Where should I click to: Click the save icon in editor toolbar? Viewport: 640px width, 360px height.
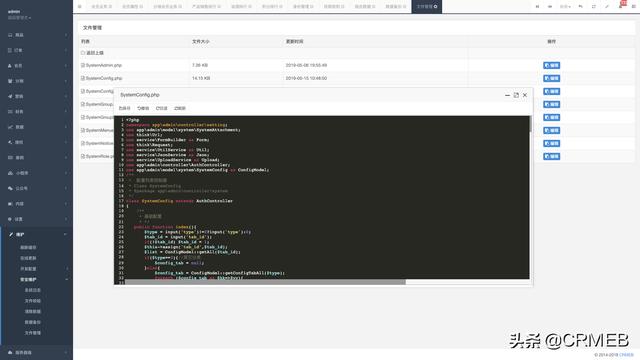pyautogui.click(x=124, y=108)
